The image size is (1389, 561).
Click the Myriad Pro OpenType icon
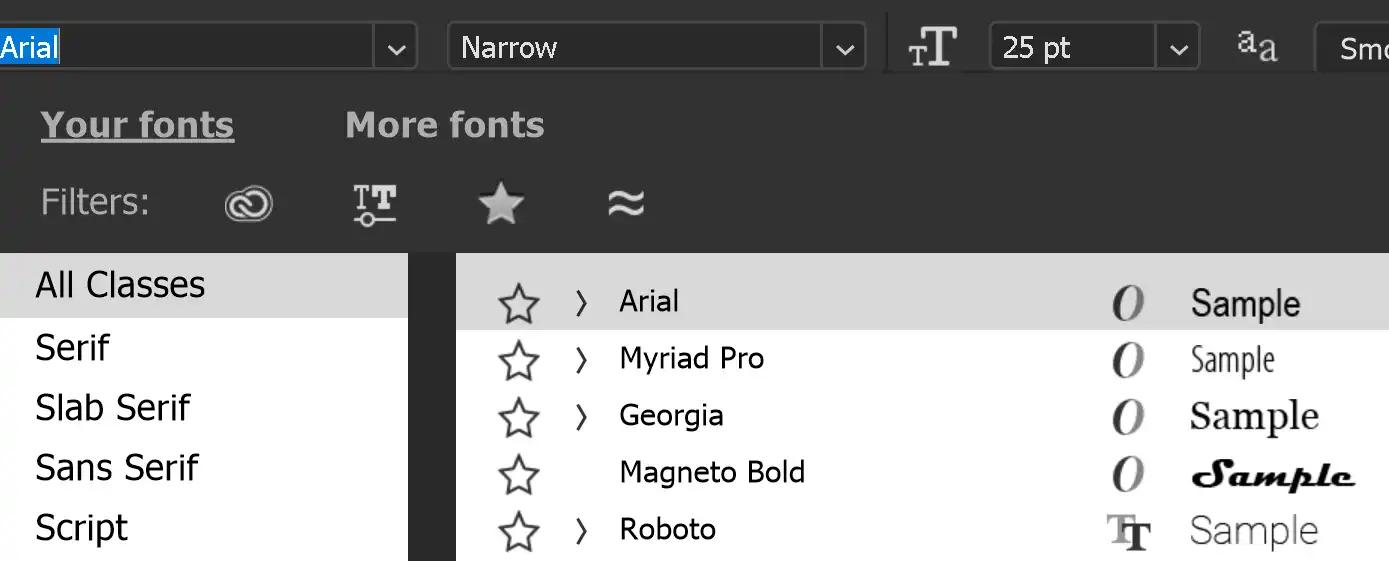tap(1128, 360)
